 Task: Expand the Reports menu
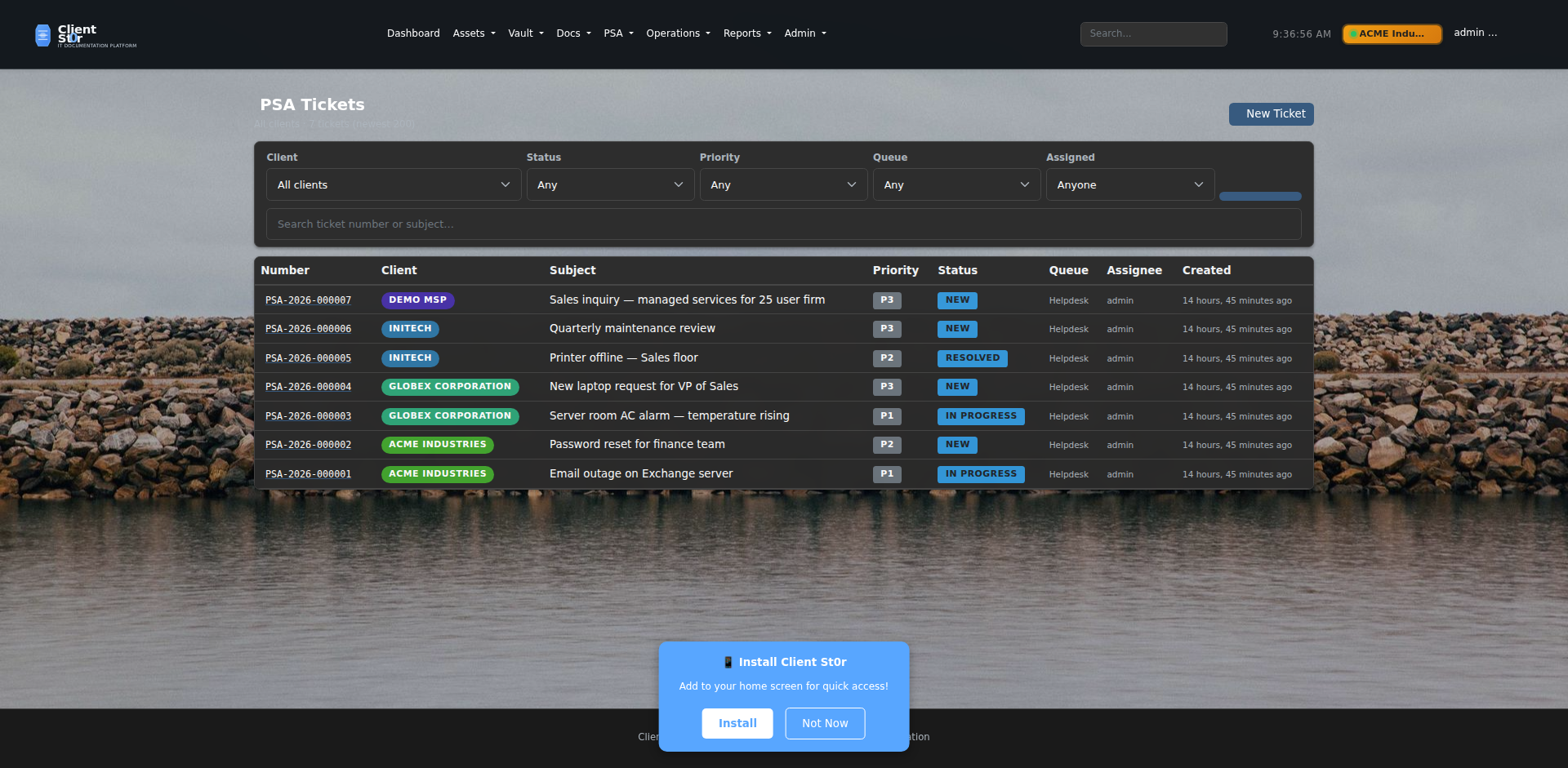(747, 33)
